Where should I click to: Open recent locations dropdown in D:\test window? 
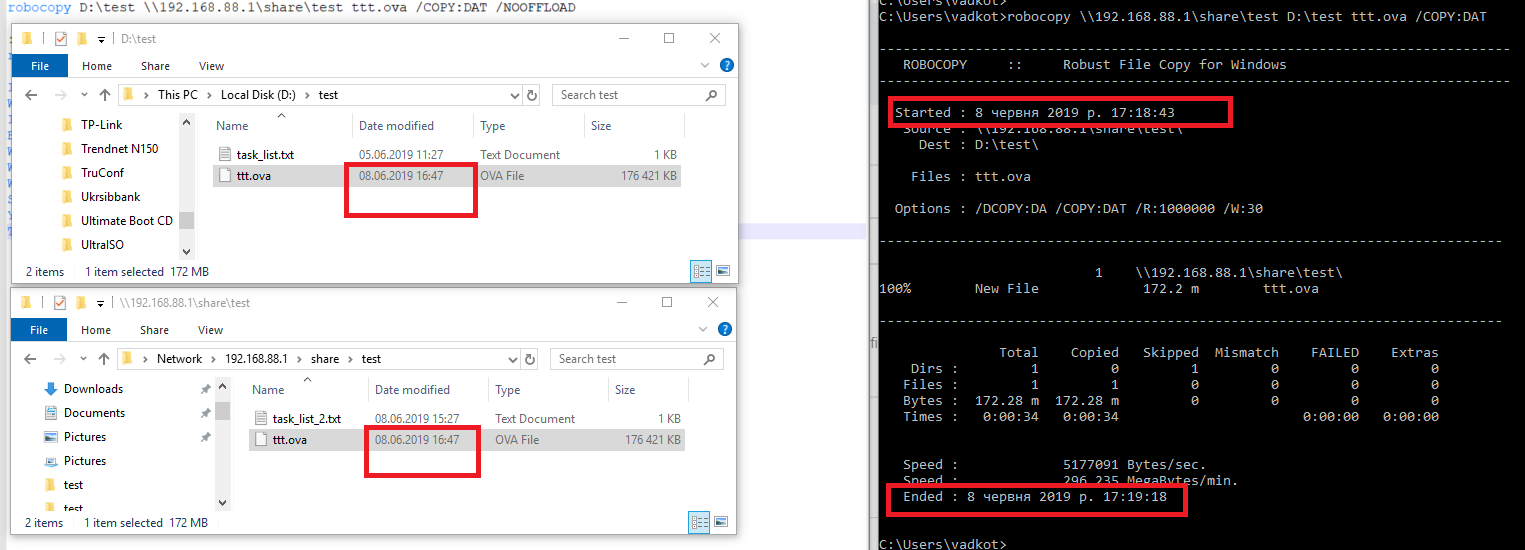82,95
